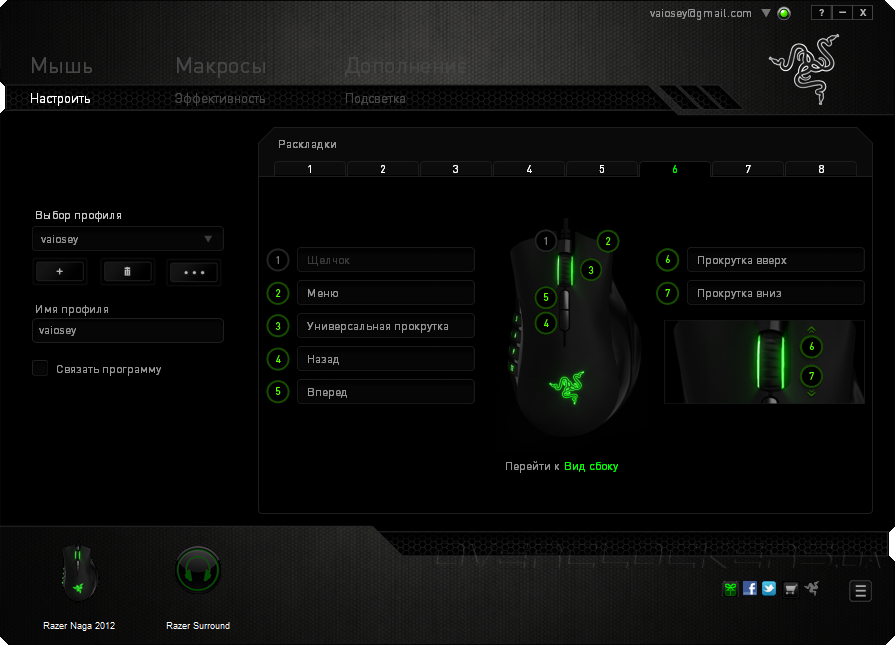The width and height of the screenshot is (896, 646).
Task: Expand the account arrow next to vaiosey@gmail.com
Action: point(766,13)
